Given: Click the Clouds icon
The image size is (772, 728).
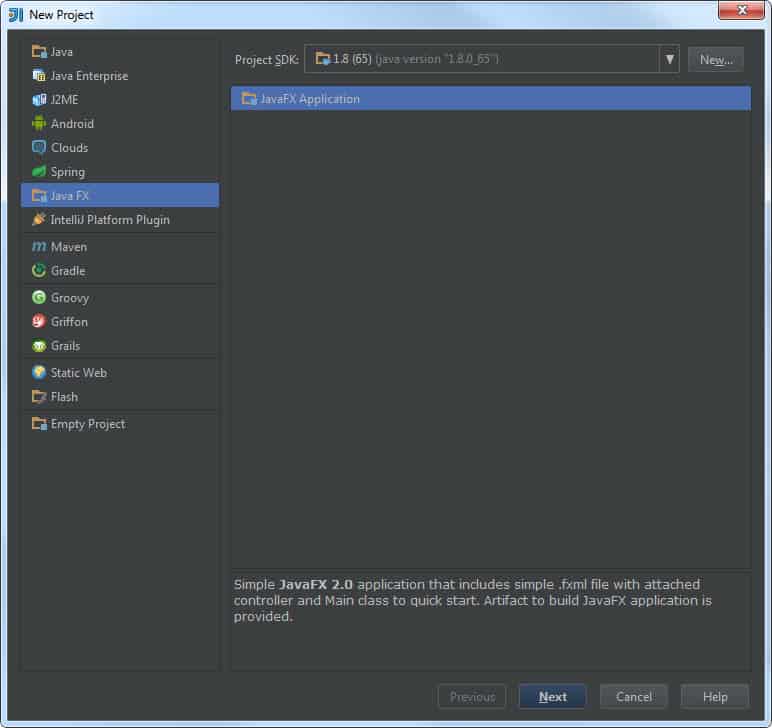Looking at the screenshot, I should point(39,147).
